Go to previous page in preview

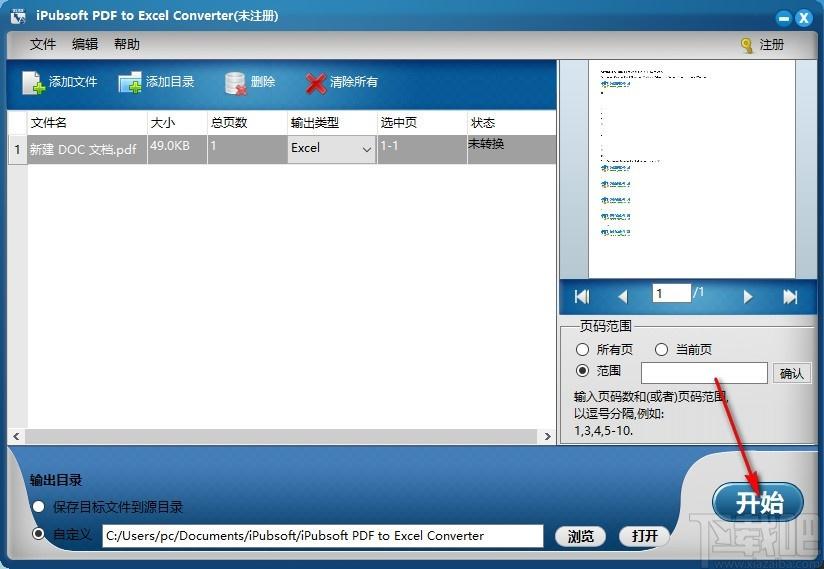point(623,297)
